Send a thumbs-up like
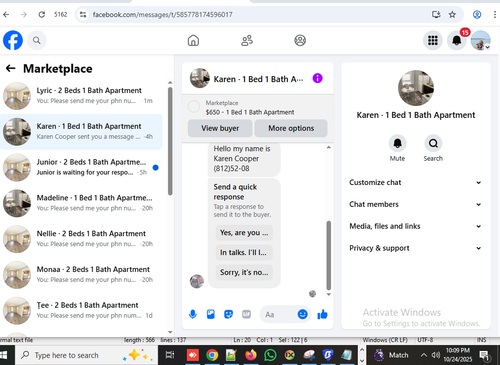The width and height of the screenshot is (500, 365). tap(322, 314)
